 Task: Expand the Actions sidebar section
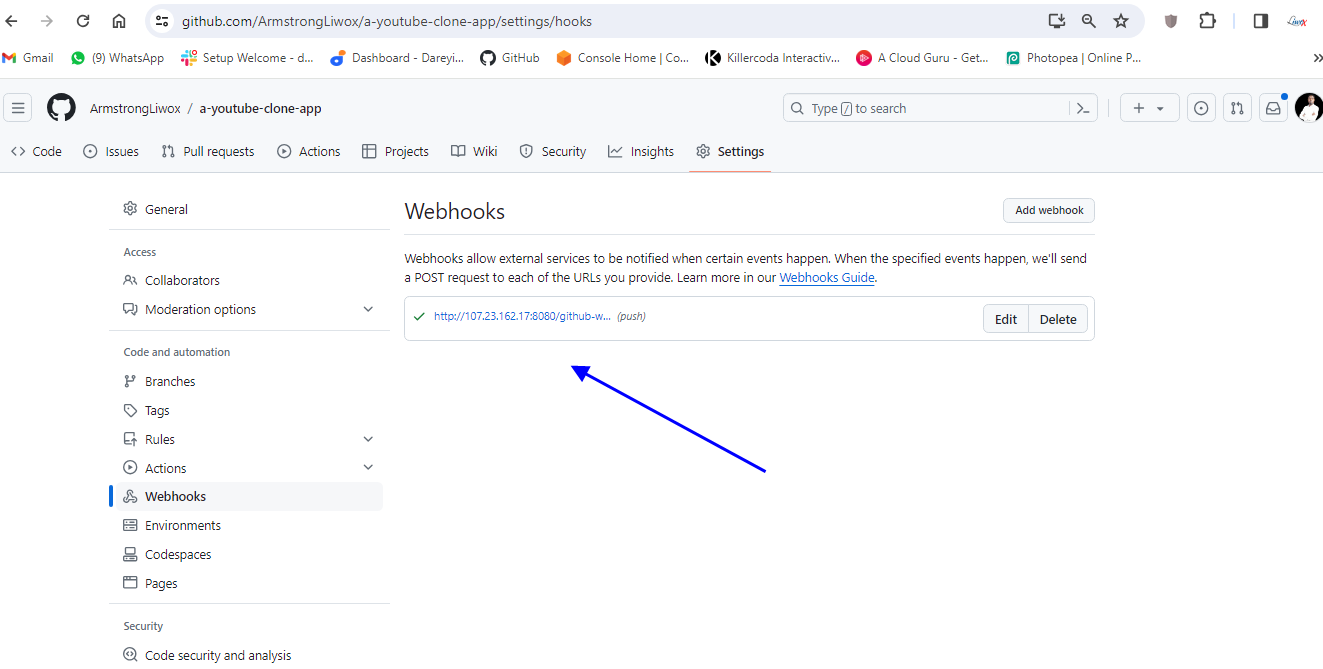[x=368, y=468]
